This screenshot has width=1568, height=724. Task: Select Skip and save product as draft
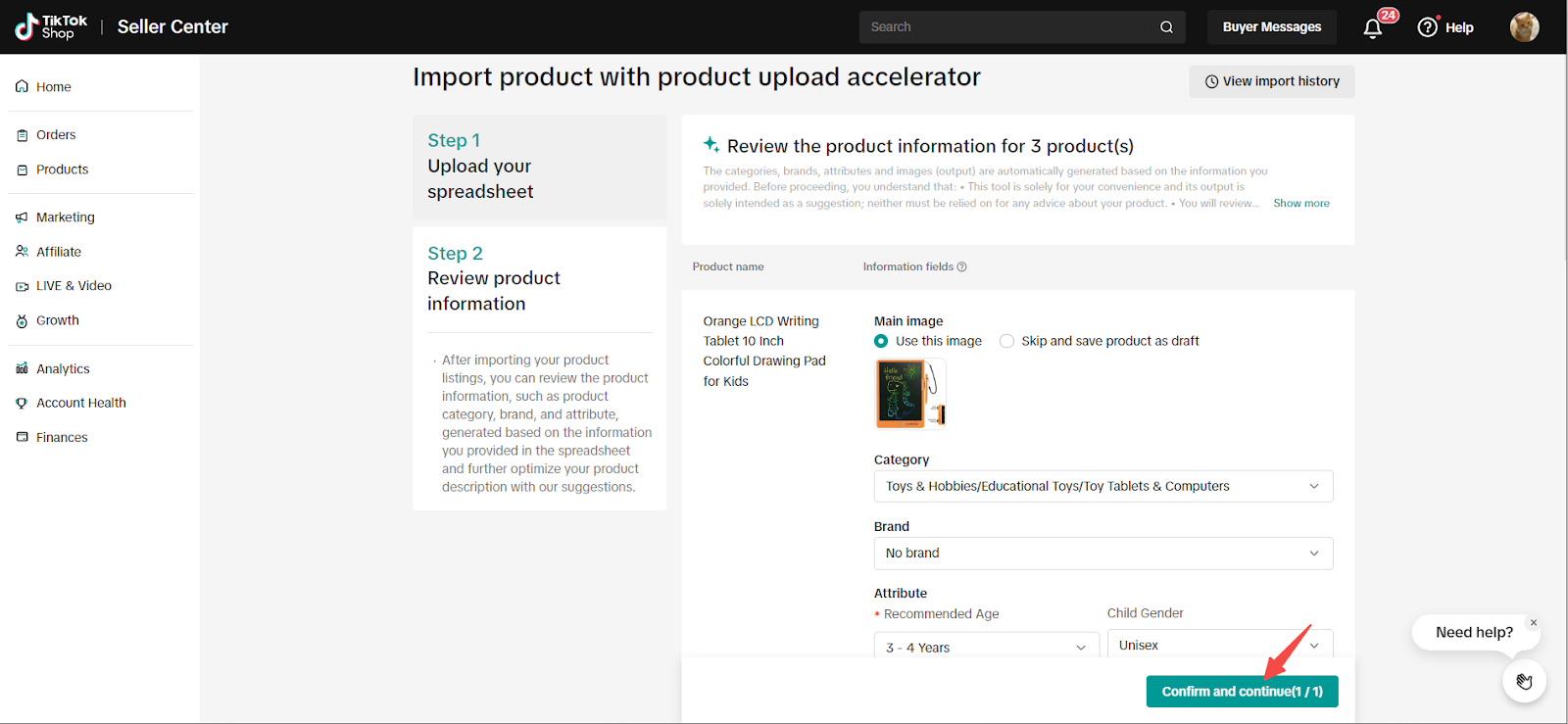pos(1006,341)
